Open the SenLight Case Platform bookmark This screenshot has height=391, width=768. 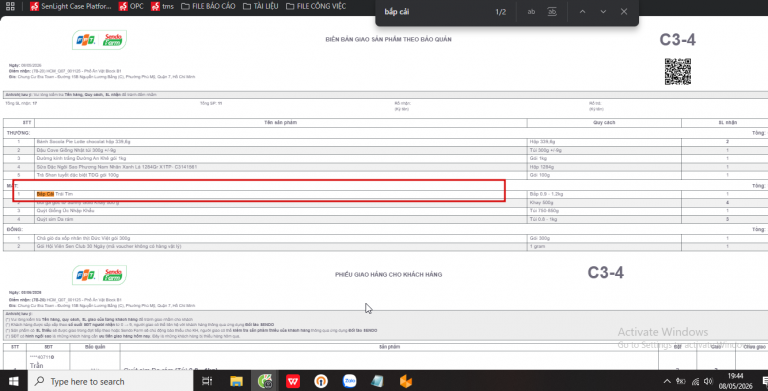pyautogui.click(x=71, y=6)
